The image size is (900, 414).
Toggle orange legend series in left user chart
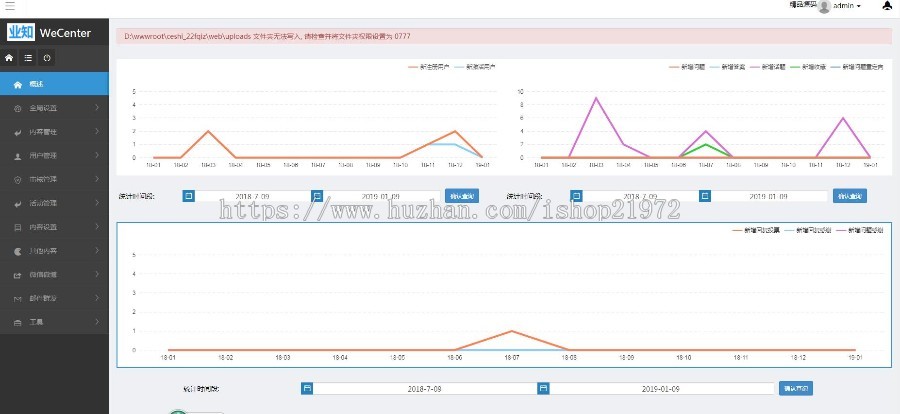(428, 67)
